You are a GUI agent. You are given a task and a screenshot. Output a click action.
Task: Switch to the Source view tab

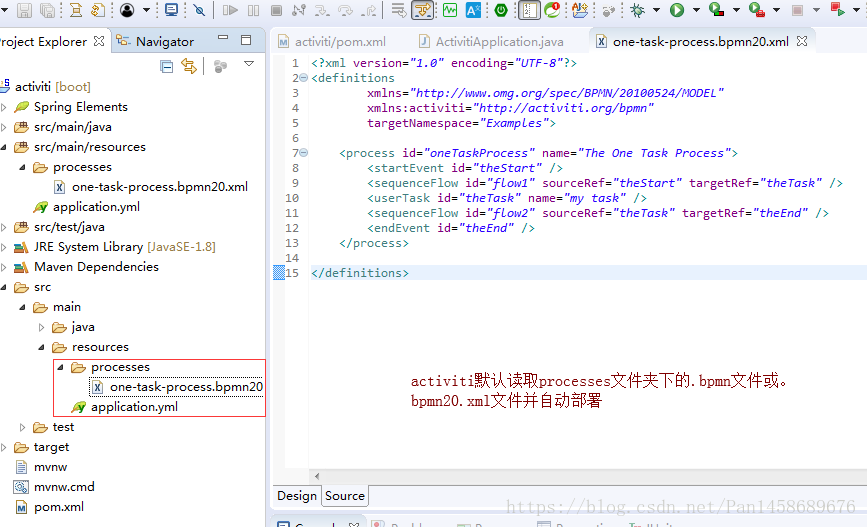345,495
